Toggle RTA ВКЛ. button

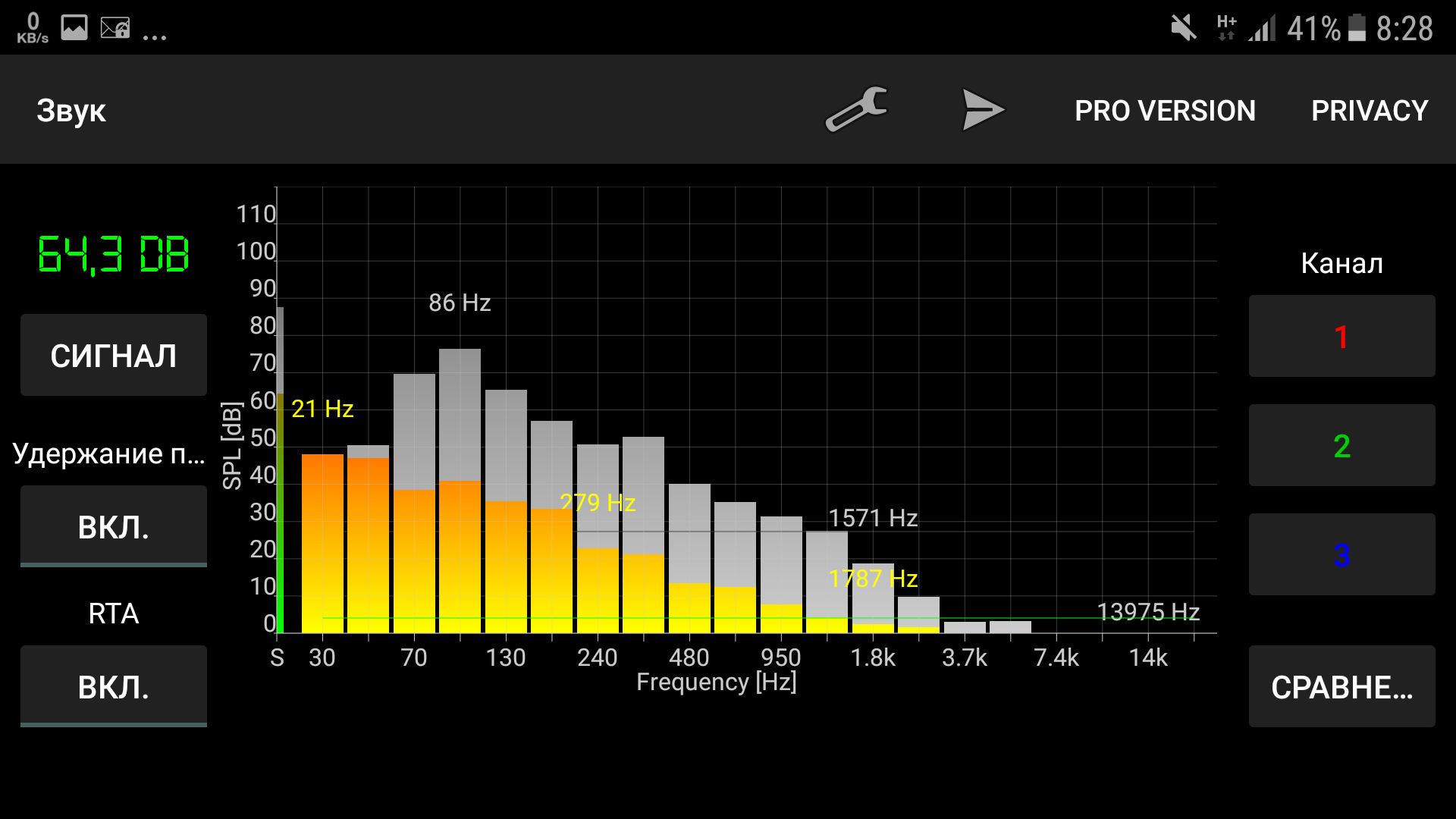[114, 687]
